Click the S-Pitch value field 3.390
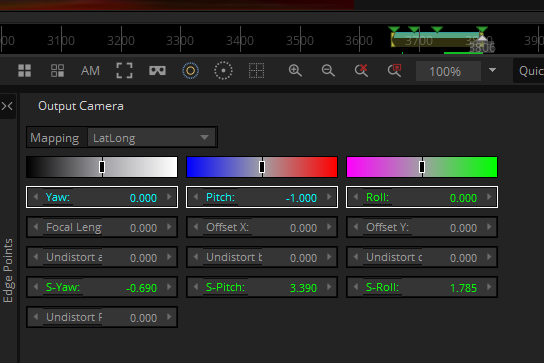The height and width of the screenshot is (363, 544). 262,287
